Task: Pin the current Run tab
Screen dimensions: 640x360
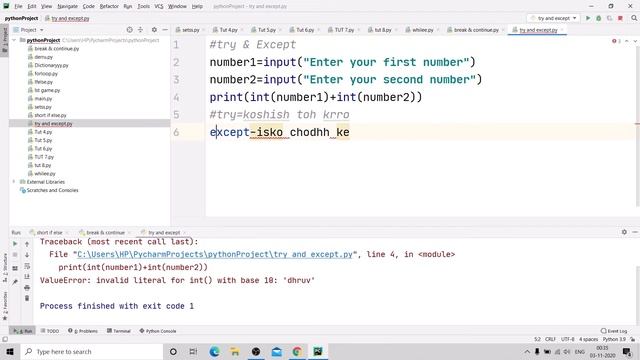Action: click(x=15, y=282)
